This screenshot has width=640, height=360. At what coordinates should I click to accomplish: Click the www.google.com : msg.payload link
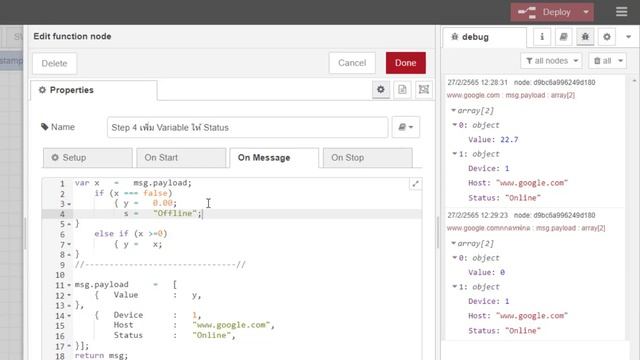511,95
